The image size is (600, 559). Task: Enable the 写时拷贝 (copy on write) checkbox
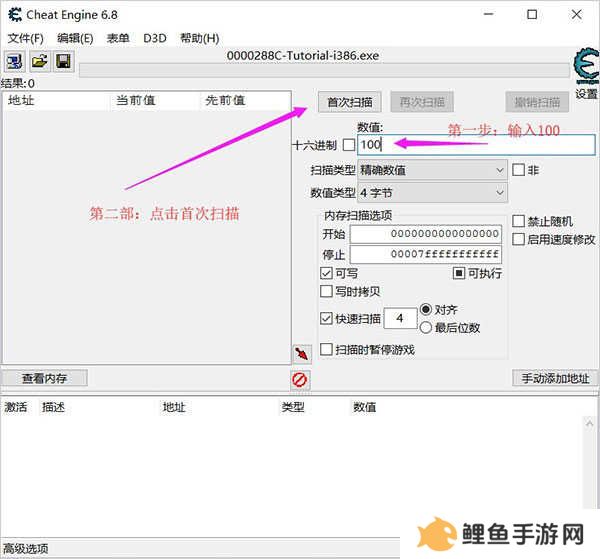[x=326, y=291]
